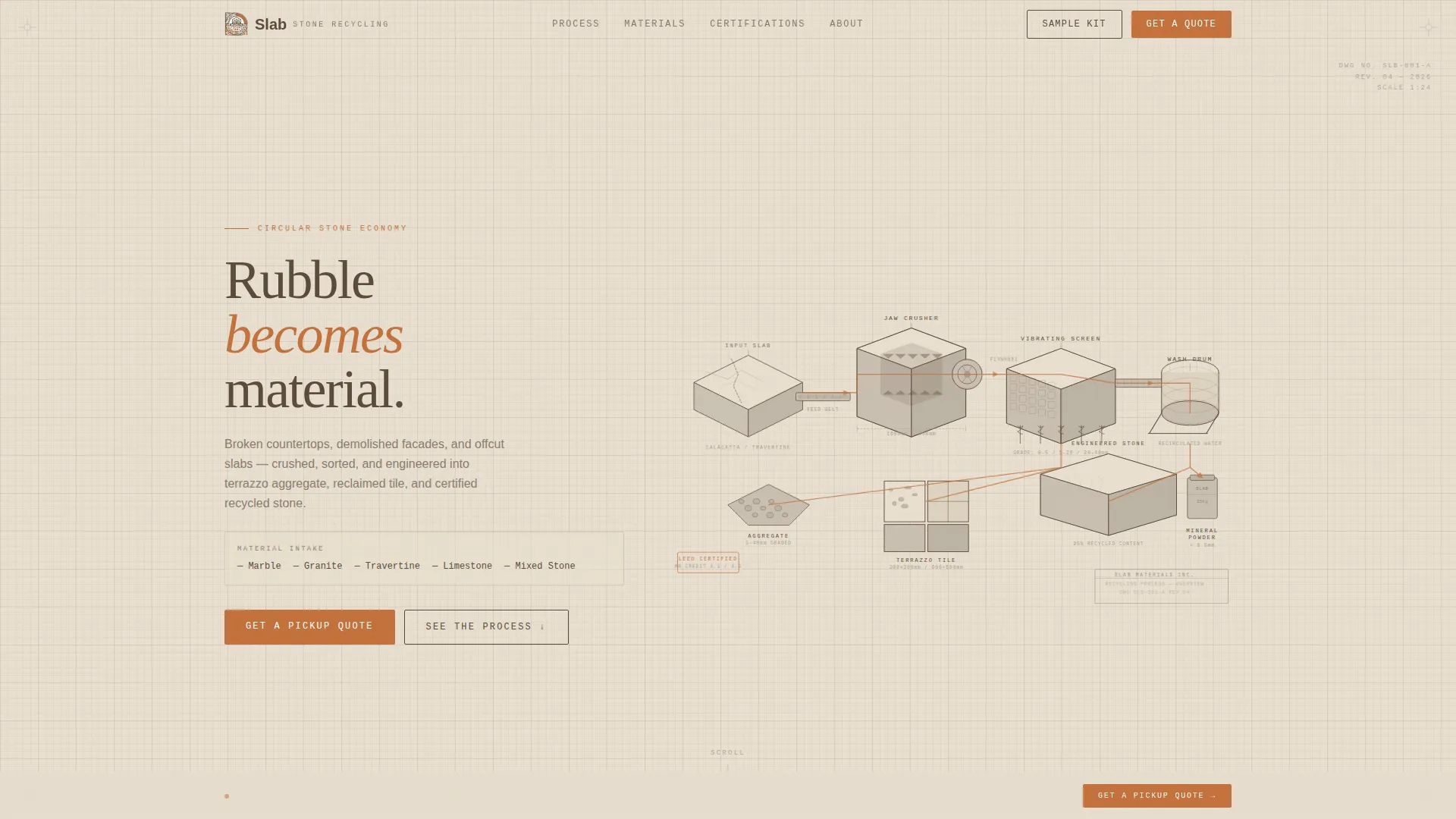
Task: Click the italic 'becomes' headline word
Action: pos(313,334)
